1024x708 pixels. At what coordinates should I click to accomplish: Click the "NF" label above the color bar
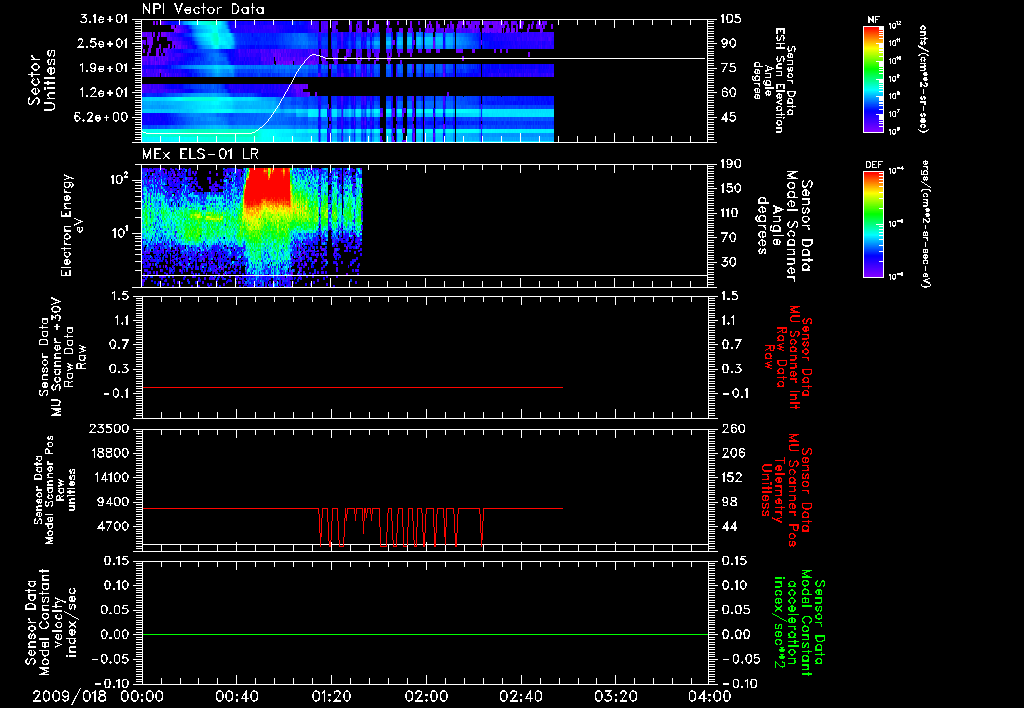(x=873, y=20)
